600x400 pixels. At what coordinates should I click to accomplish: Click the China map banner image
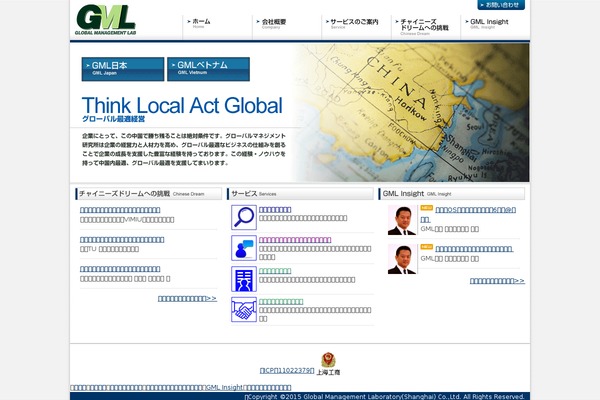pos(411,113)
